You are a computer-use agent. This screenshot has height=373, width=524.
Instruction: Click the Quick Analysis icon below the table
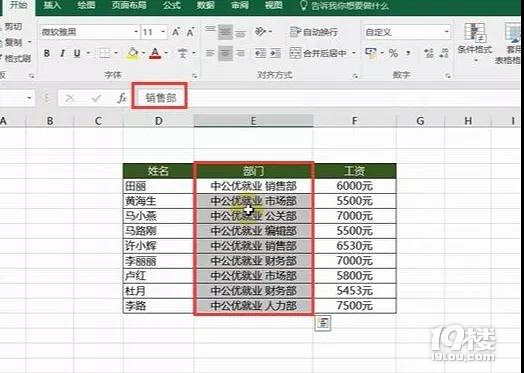click(x=323, y=323)
